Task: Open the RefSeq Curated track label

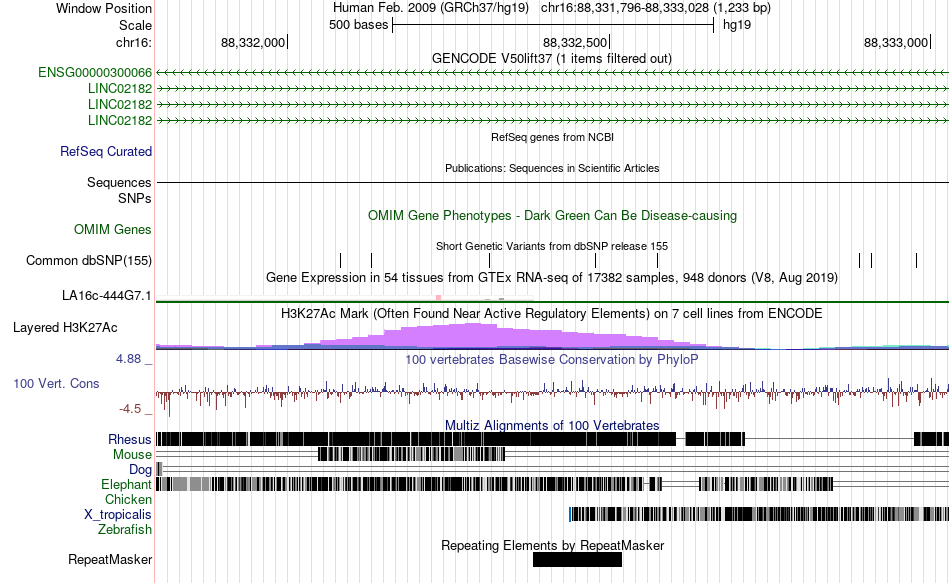Action: pyautogui.click(x=106, y=152)
